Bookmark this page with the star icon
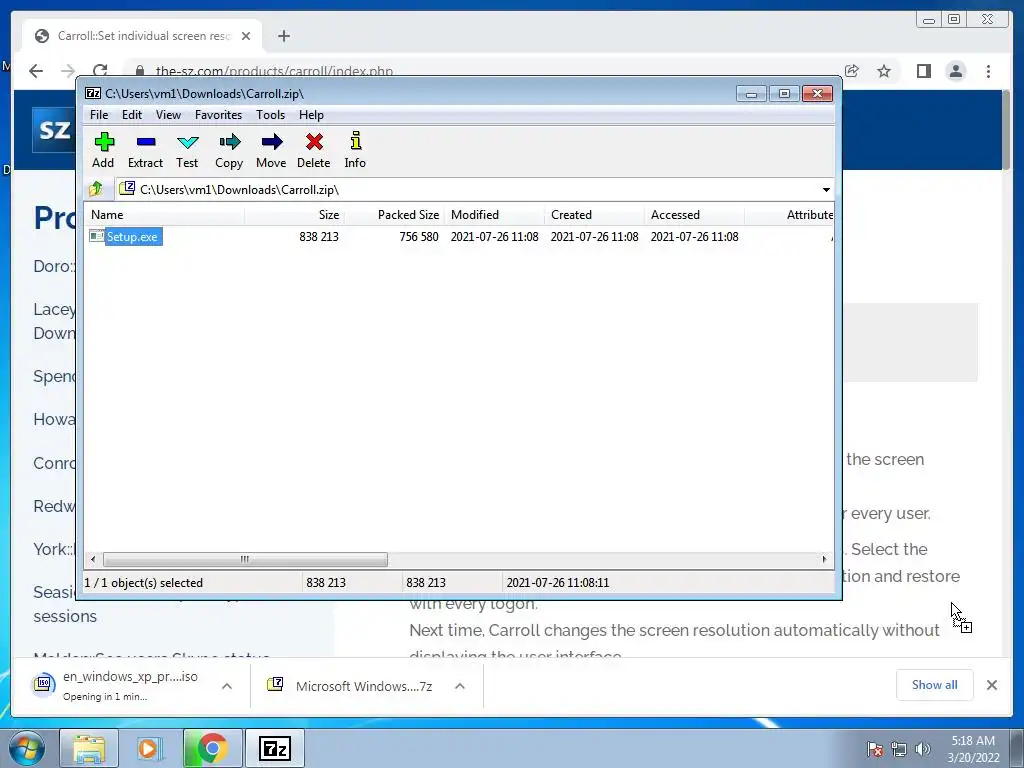The width and height of the screenshot is (1024, 768). (884, 71)
